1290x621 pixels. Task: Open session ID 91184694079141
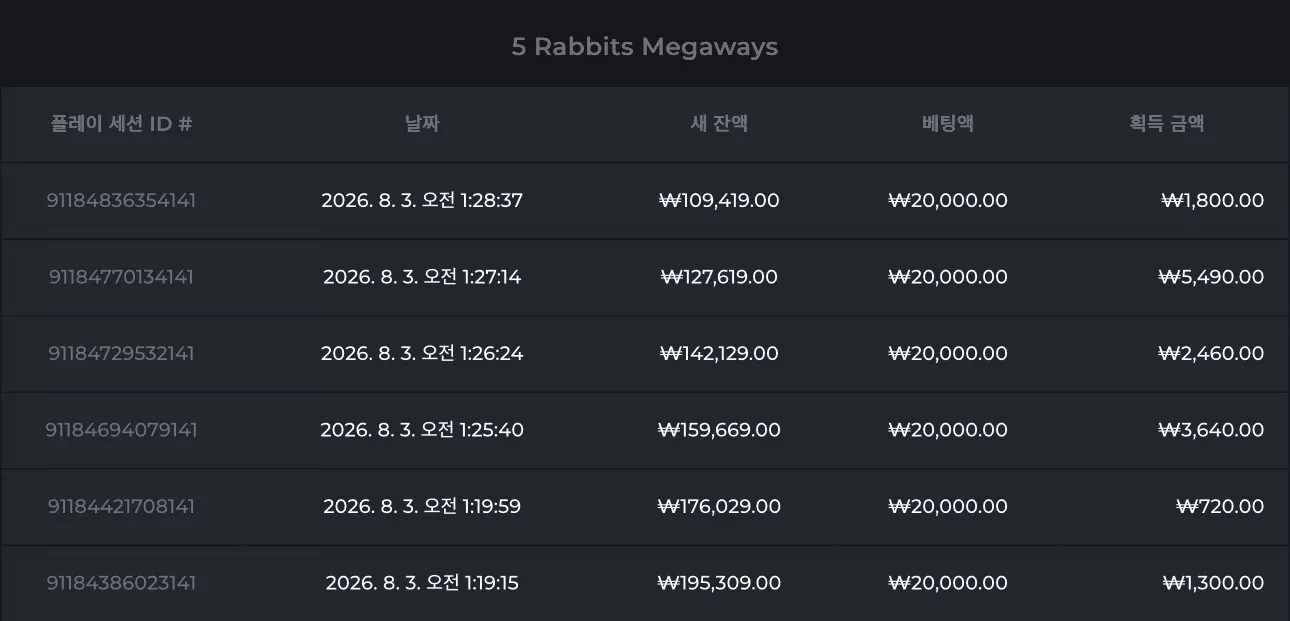pos(121,430)
